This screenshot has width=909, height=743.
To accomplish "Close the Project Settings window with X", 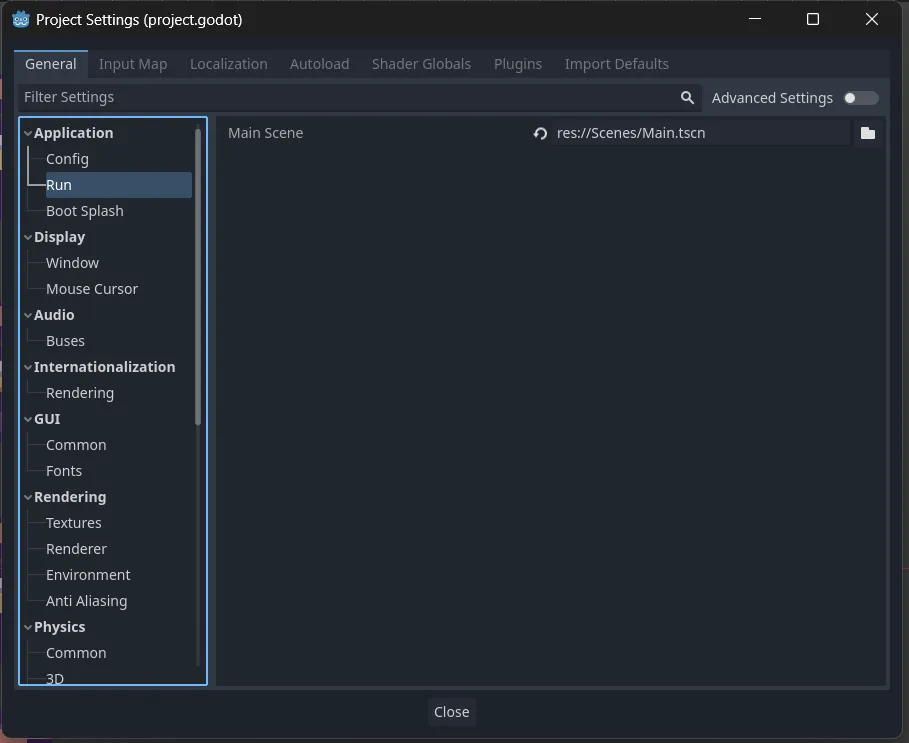I will (871, 19).
